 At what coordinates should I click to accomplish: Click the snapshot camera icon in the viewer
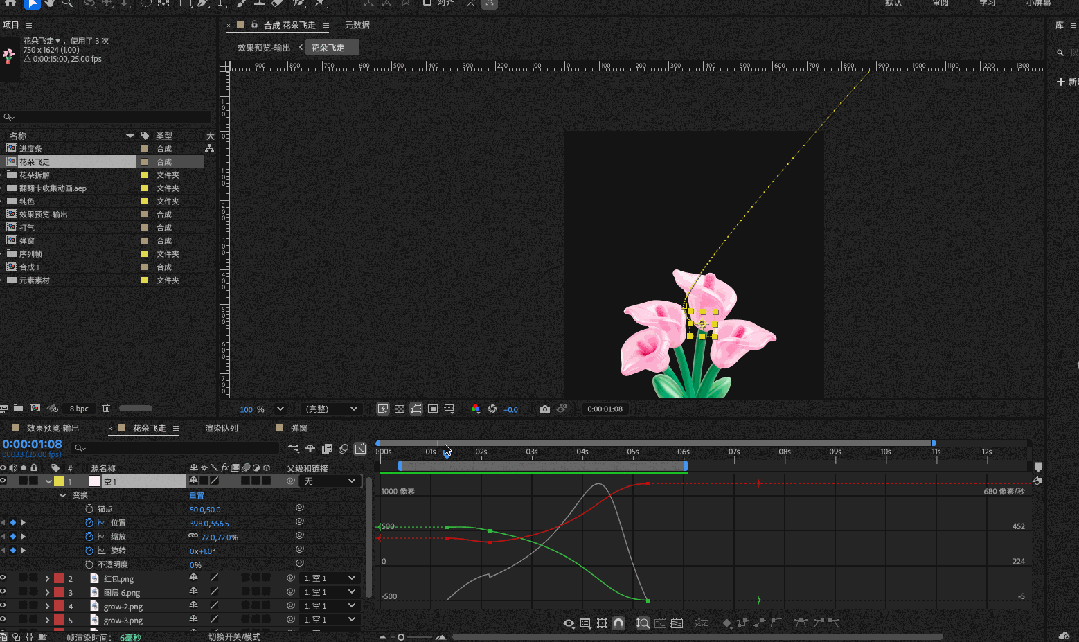pyautogui.click(x=544, y=409)
